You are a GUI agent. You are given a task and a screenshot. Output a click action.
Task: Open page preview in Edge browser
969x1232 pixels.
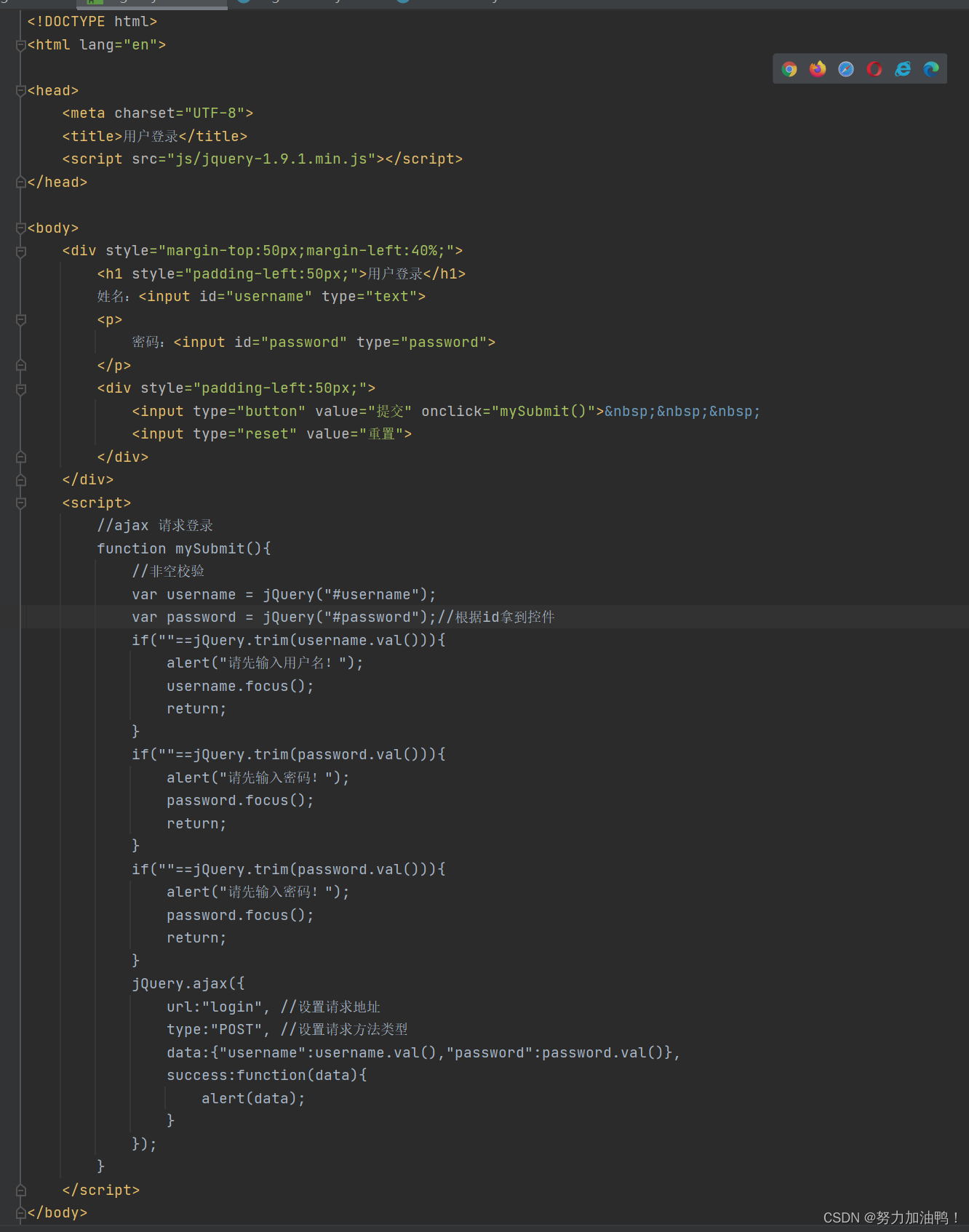point(931,69)
